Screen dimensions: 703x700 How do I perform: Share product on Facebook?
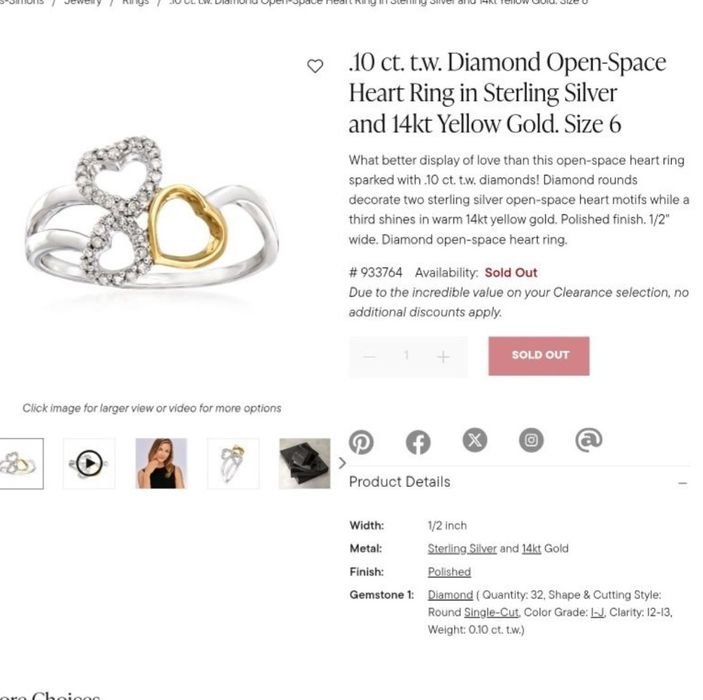tap(418, 442)
